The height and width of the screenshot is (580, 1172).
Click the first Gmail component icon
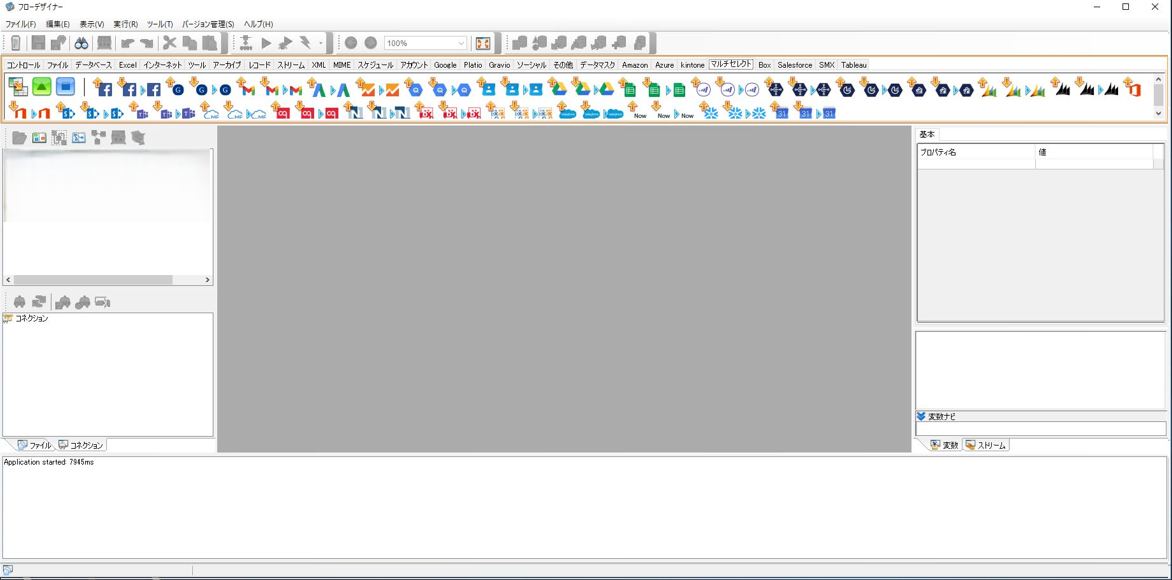[x=247, y=89]
